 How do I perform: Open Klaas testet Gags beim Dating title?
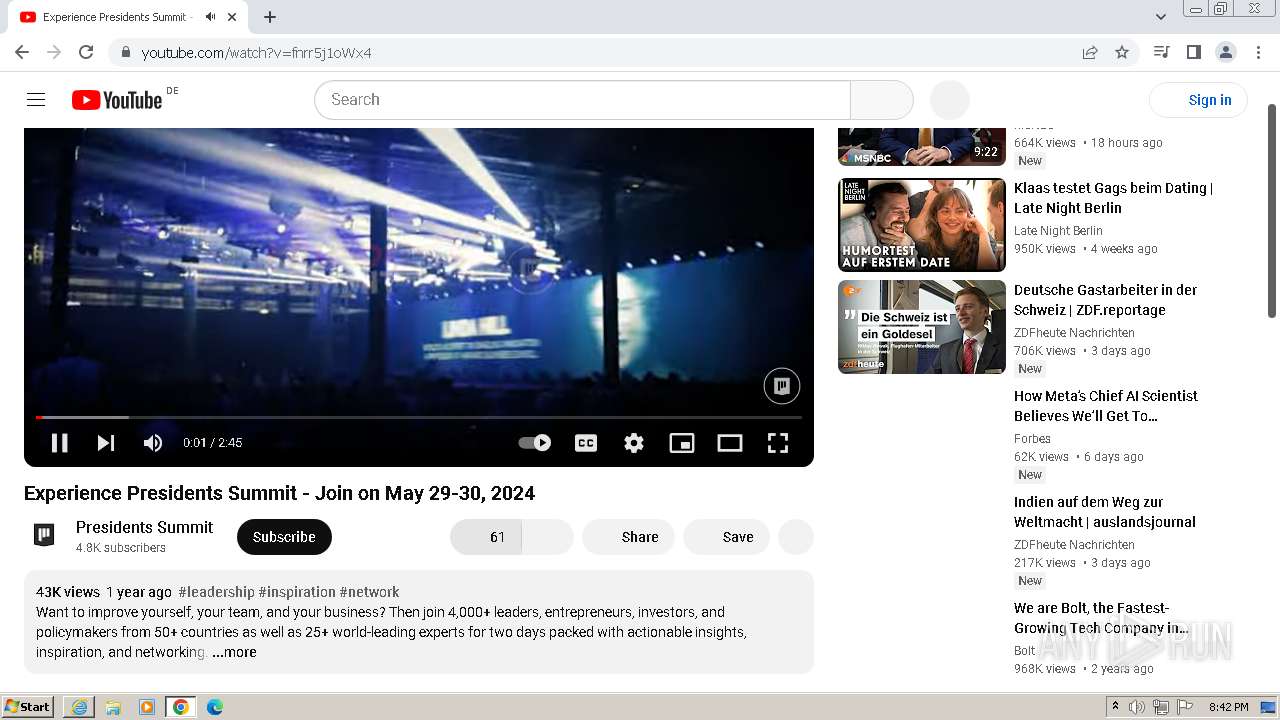pos(1113,198)
